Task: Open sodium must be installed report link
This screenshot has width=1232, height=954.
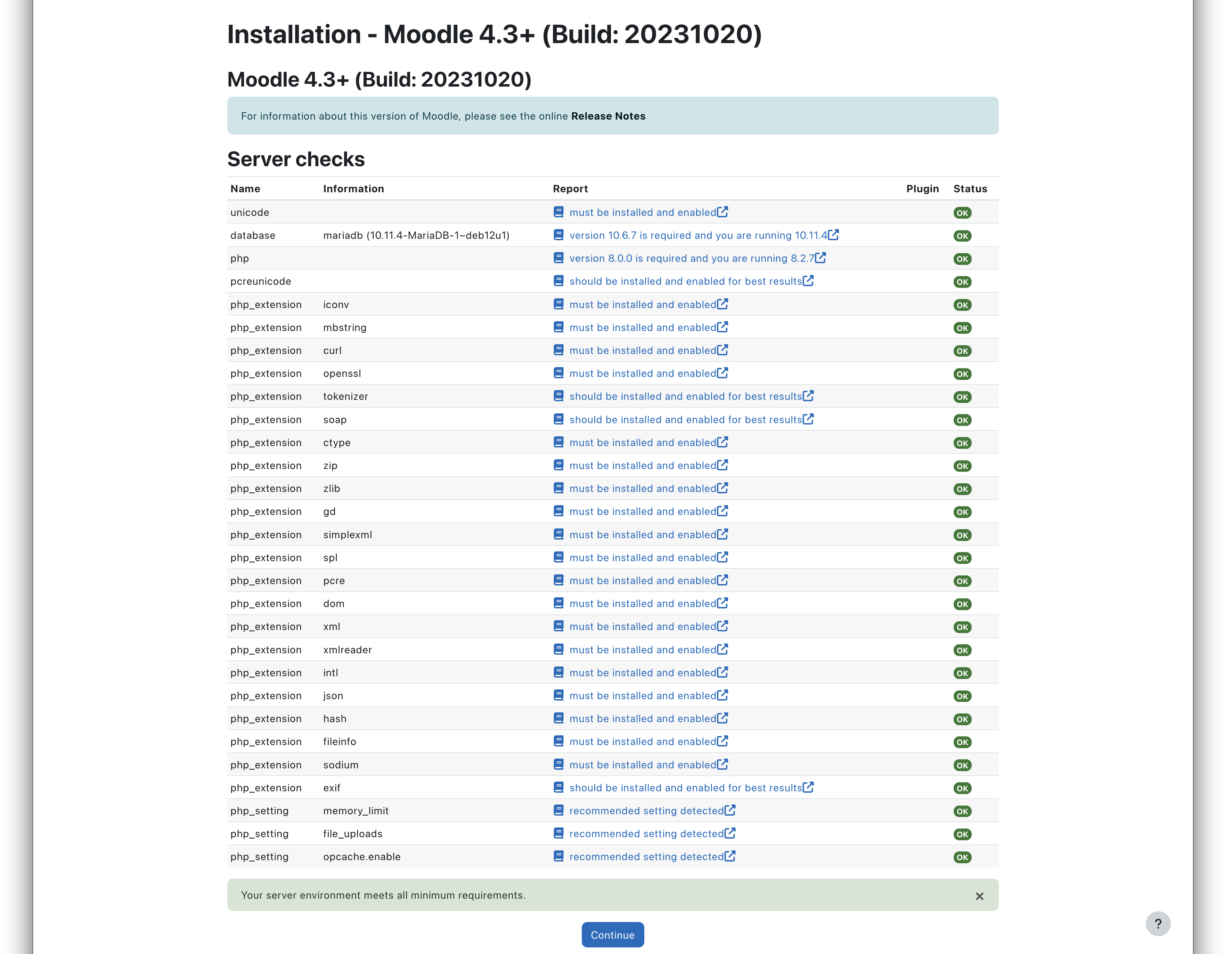Action: click(643, 765)
